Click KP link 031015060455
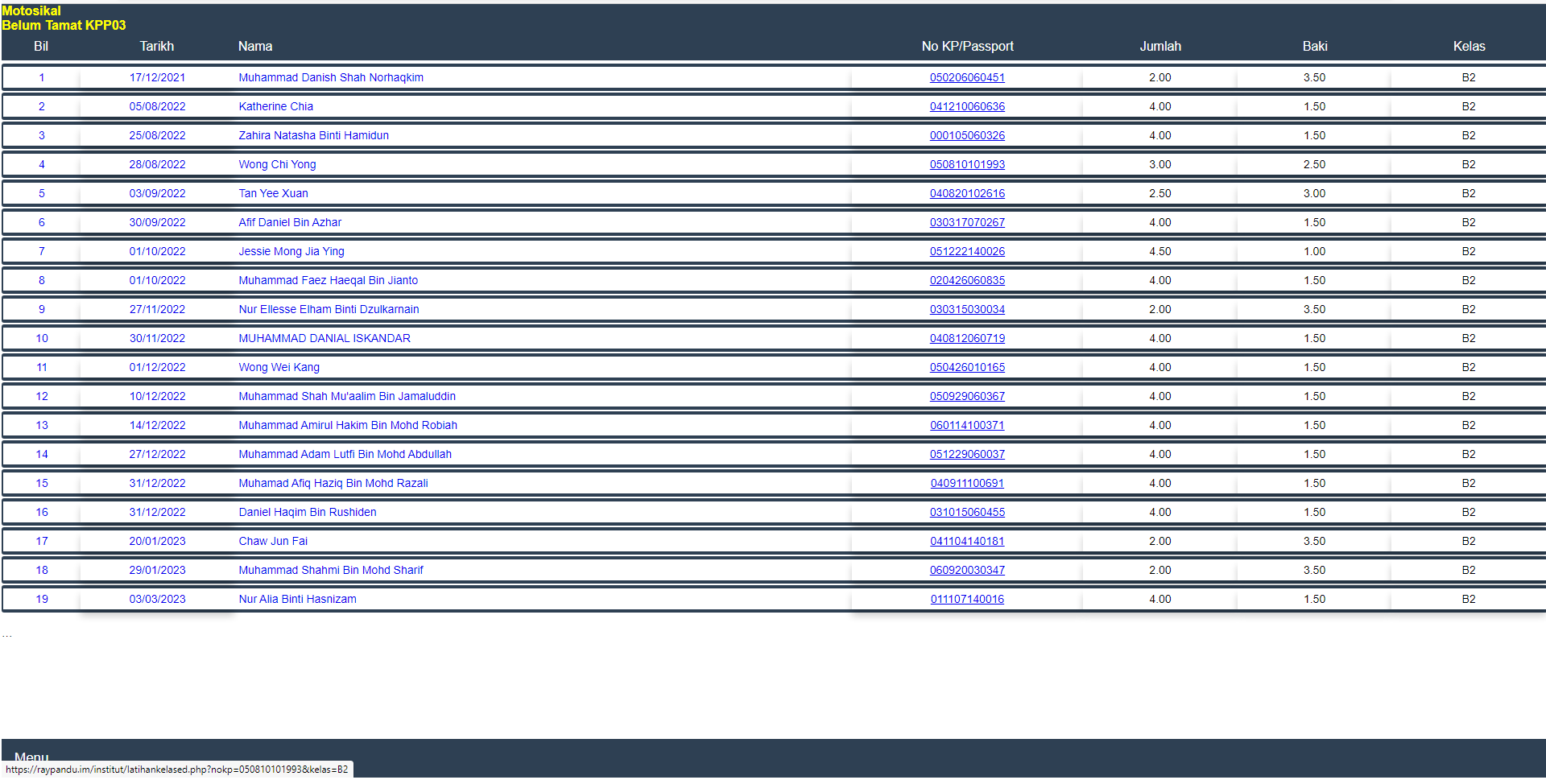Viewport: 1546px width, 784px height. pos(967,513)
